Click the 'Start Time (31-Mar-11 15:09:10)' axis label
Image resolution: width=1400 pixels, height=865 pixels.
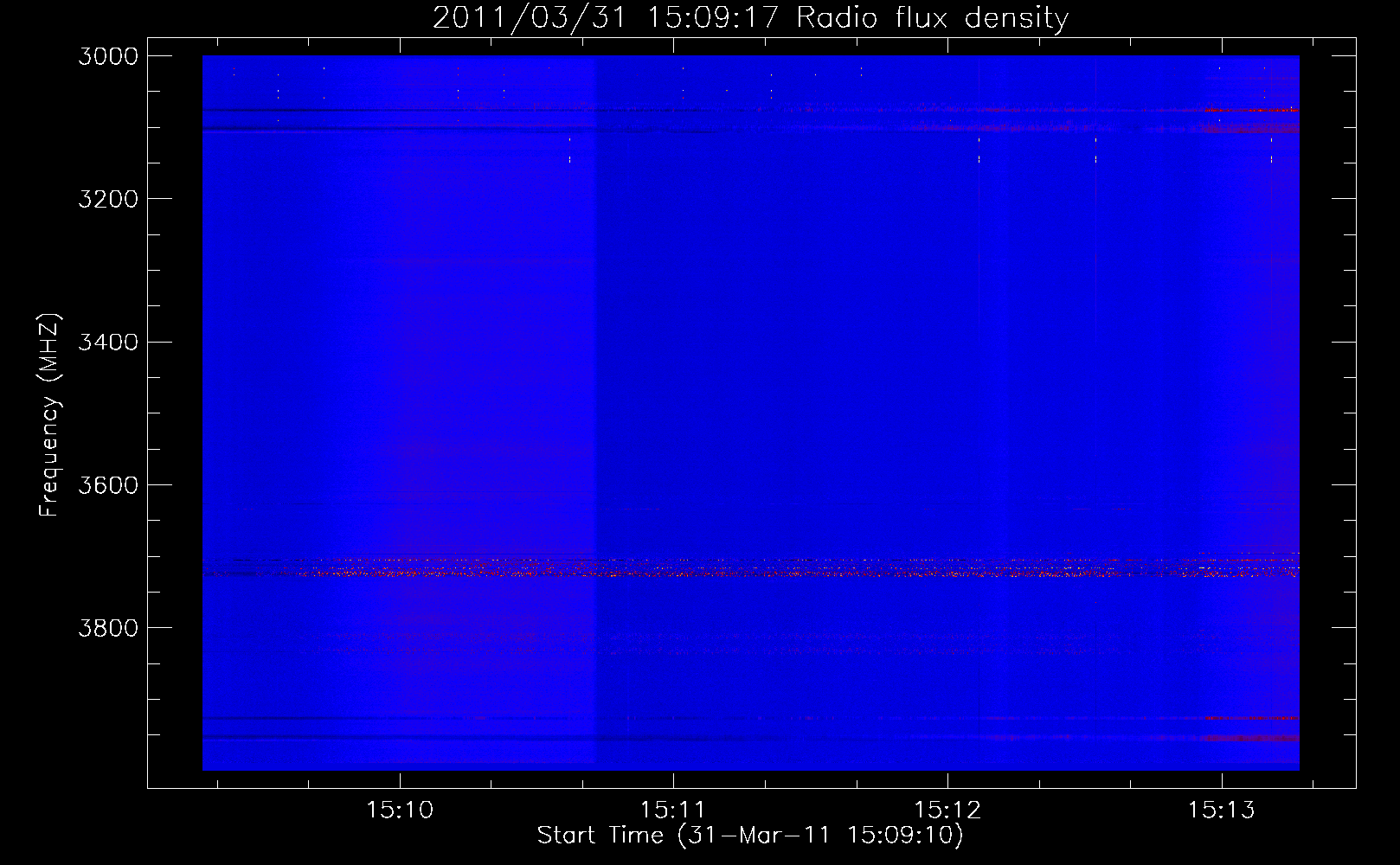tap(750, 836)
